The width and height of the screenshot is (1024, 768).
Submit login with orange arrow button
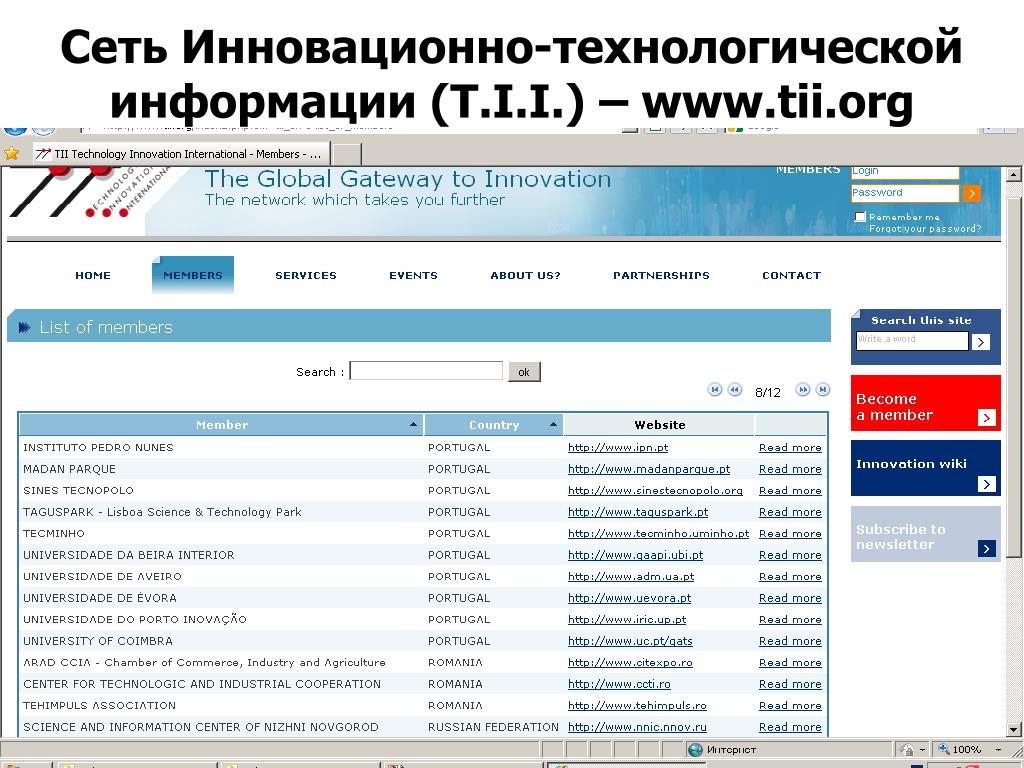[x=972, y=193]
